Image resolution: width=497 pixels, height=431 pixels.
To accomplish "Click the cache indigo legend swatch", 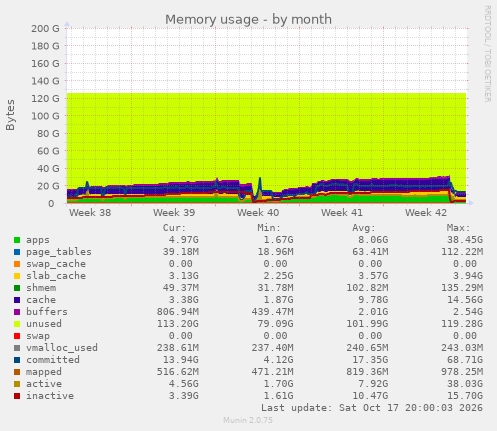I will [17, 300].
